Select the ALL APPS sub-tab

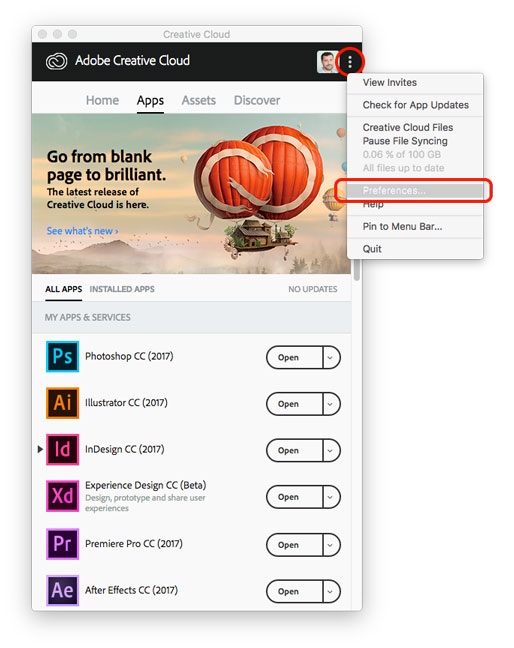pos(64,289)
